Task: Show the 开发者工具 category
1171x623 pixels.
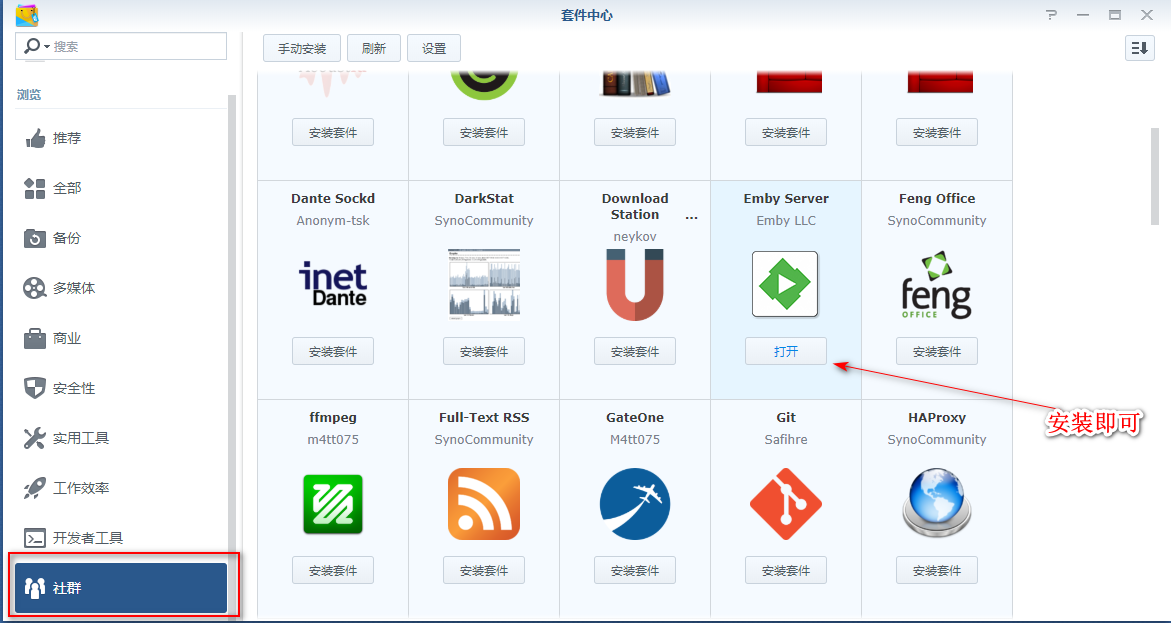Action: [121, 538]
